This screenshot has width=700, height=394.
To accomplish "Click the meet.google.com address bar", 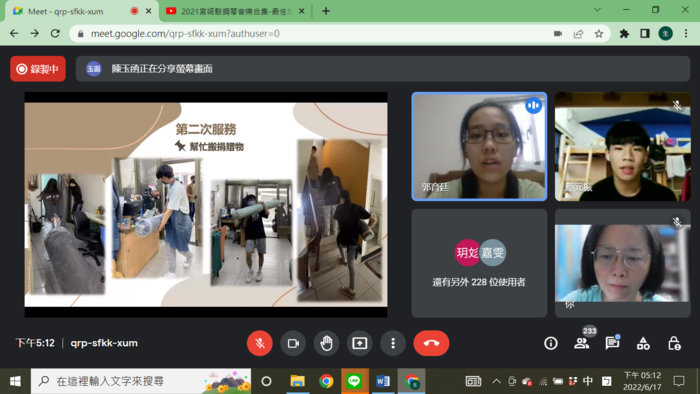I will (312, 33).
